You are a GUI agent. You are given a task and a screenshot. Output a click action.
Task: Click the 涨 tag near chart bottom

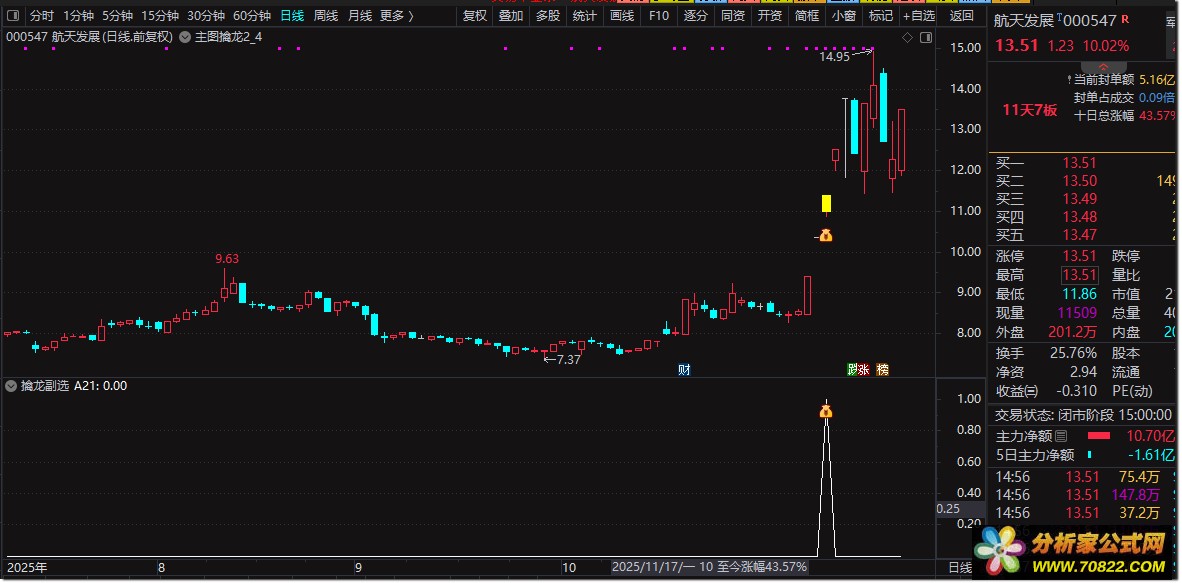point(864,370)
